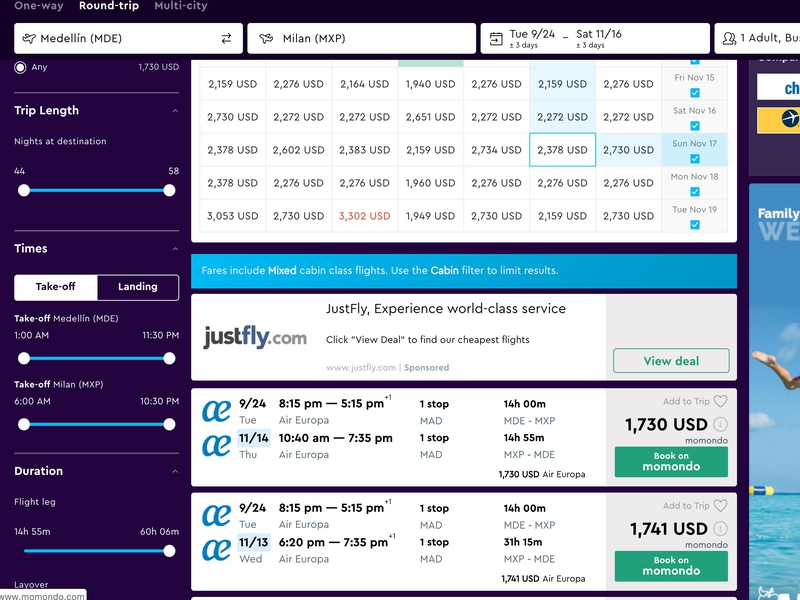The height and width of the screenshot is (600, 800).
Task: Click the travelers person icon
Action: click(x=729, y=38)
